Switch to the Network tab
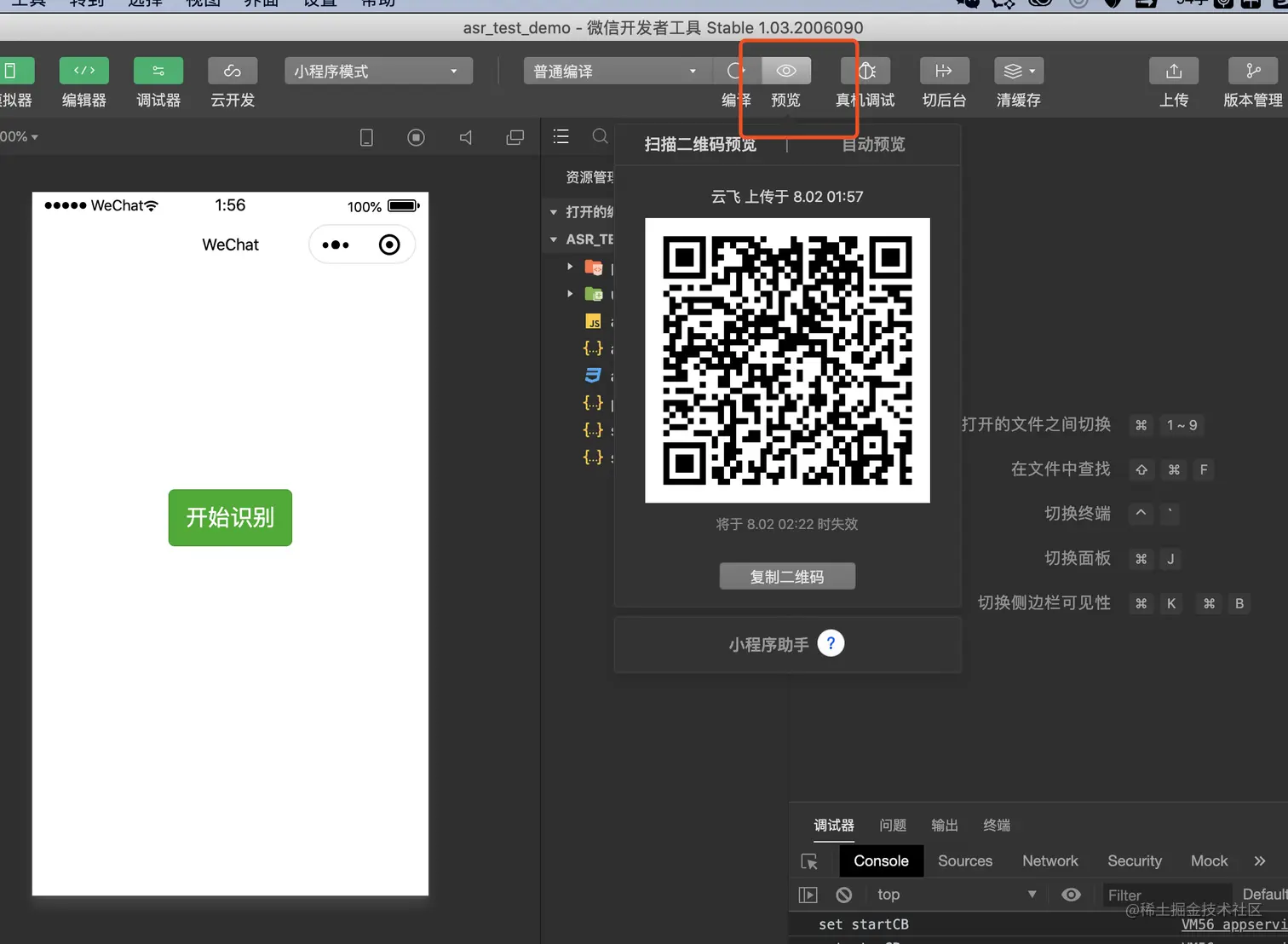1288x944 pixels. click(x=1050, y=861)
